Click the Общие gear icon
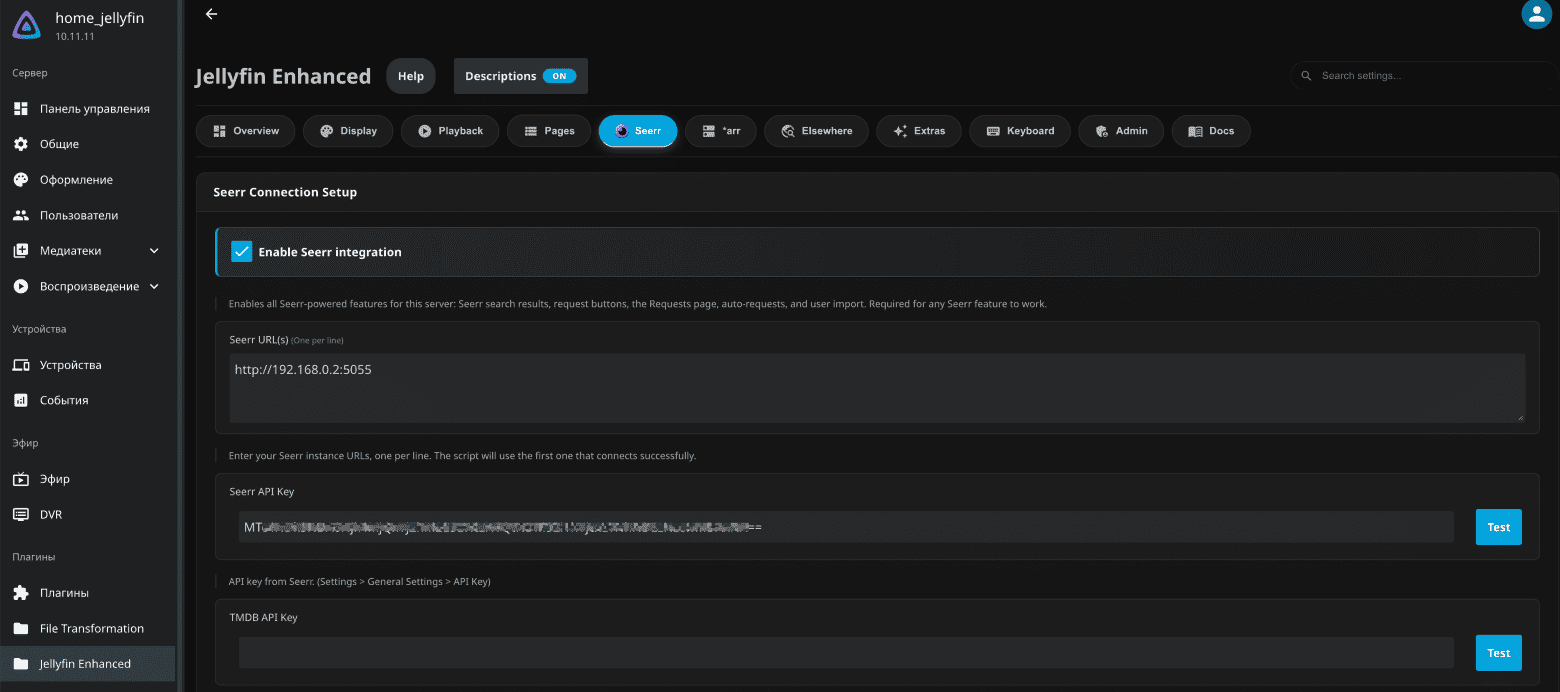Viewport: 1560px width, 692px height. tap(21, 144)
